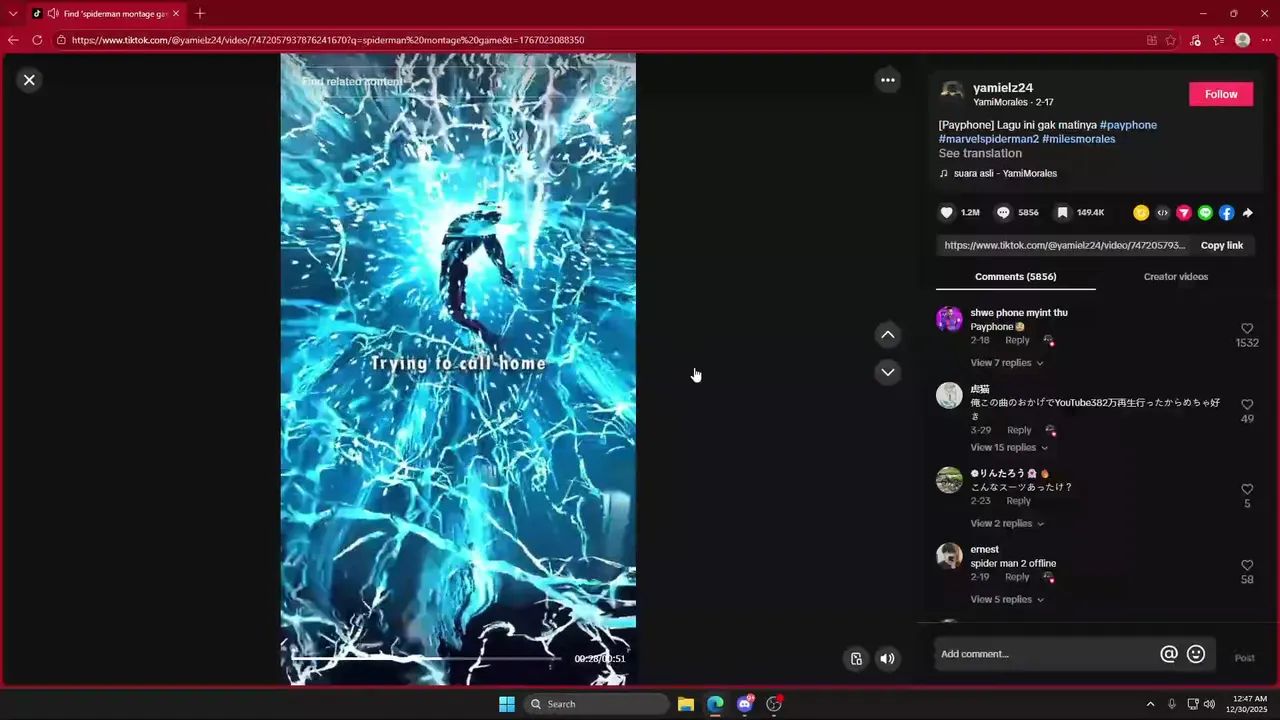The height and width of the screenshot is (720, 1280).
Task: Click the browser address bar URL
Action: point(328,40)
